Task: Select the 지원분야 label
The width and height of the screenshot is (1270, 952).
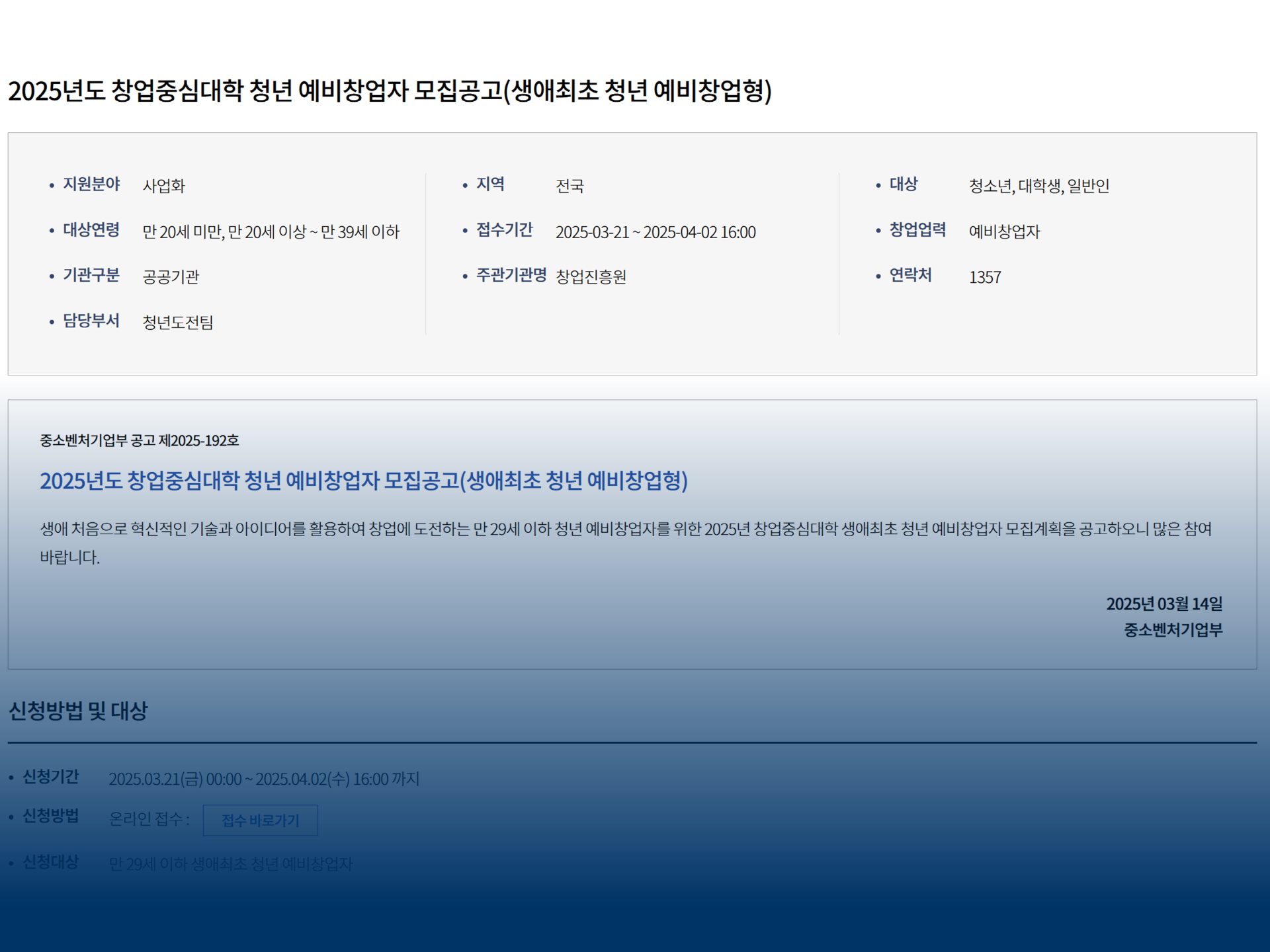Action: tap(91, 184)
